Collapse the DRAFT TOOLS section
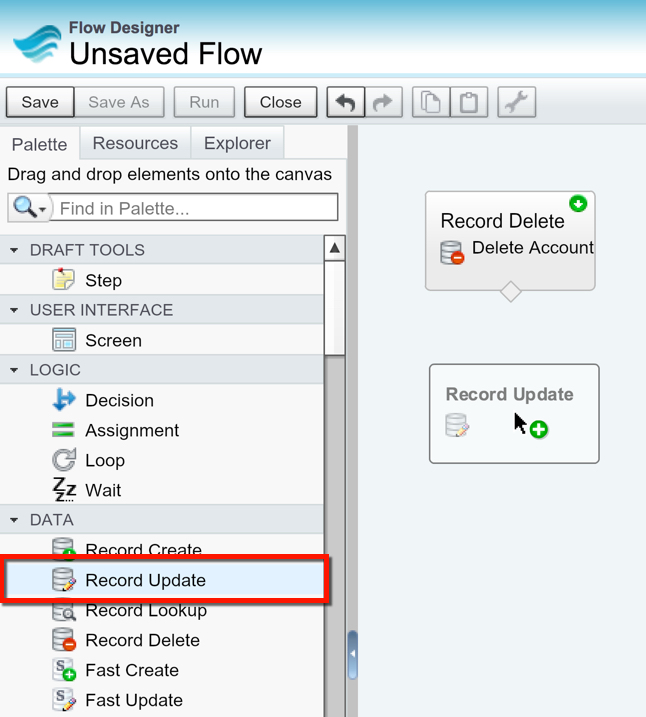 click(15, 250)
